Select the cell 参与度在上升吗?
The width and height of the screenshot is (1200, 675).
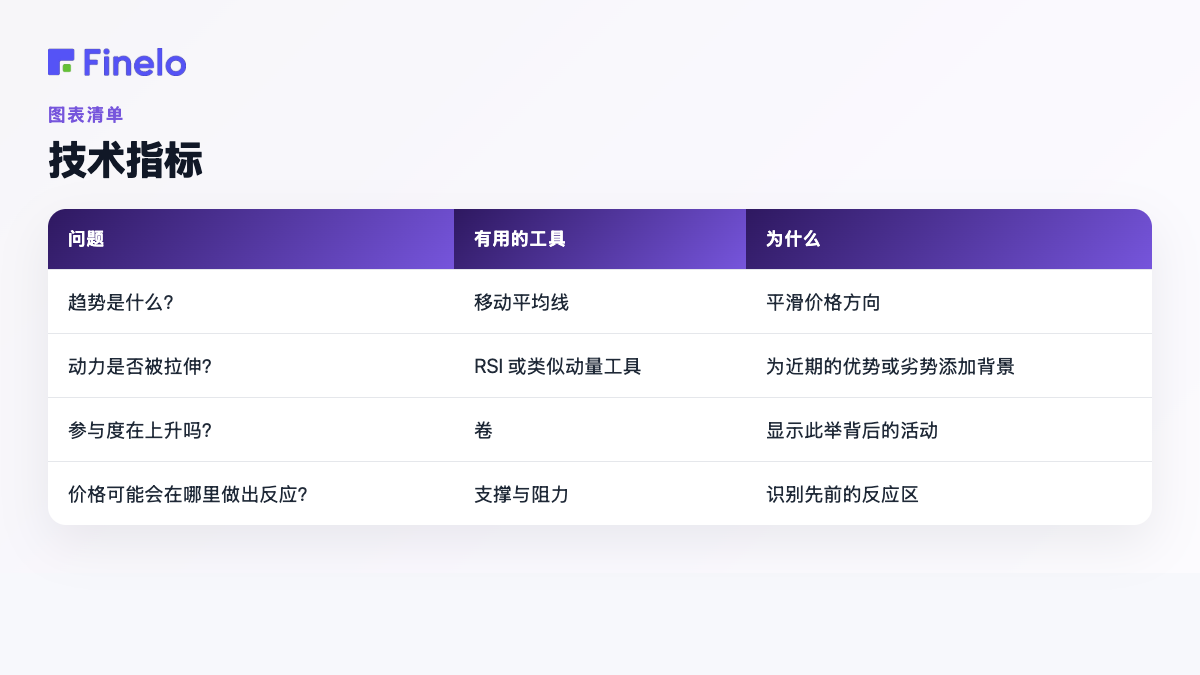click(x=251, y=430)
